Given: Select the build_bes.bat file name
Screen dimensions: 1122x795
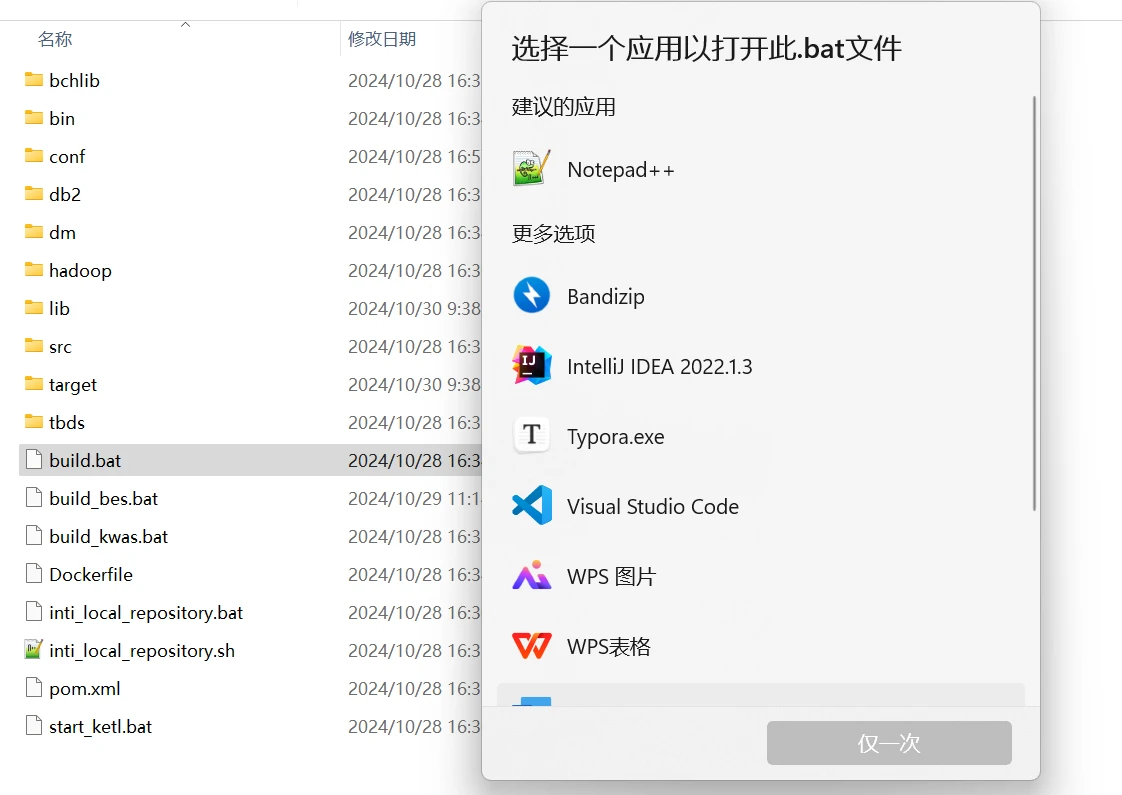Looking at the screenshot, I should click(104, 498).
